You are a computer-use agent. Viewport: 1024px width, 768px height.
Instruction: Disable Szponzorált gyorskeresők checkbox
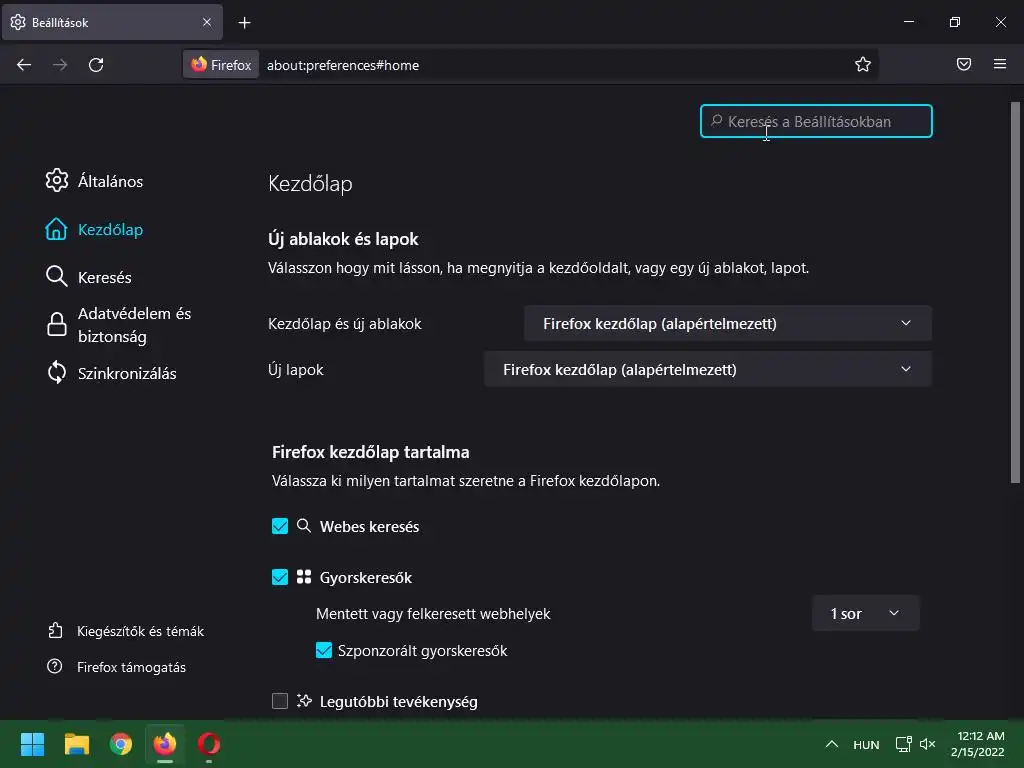pyautogui.click(x=324, y=650)
